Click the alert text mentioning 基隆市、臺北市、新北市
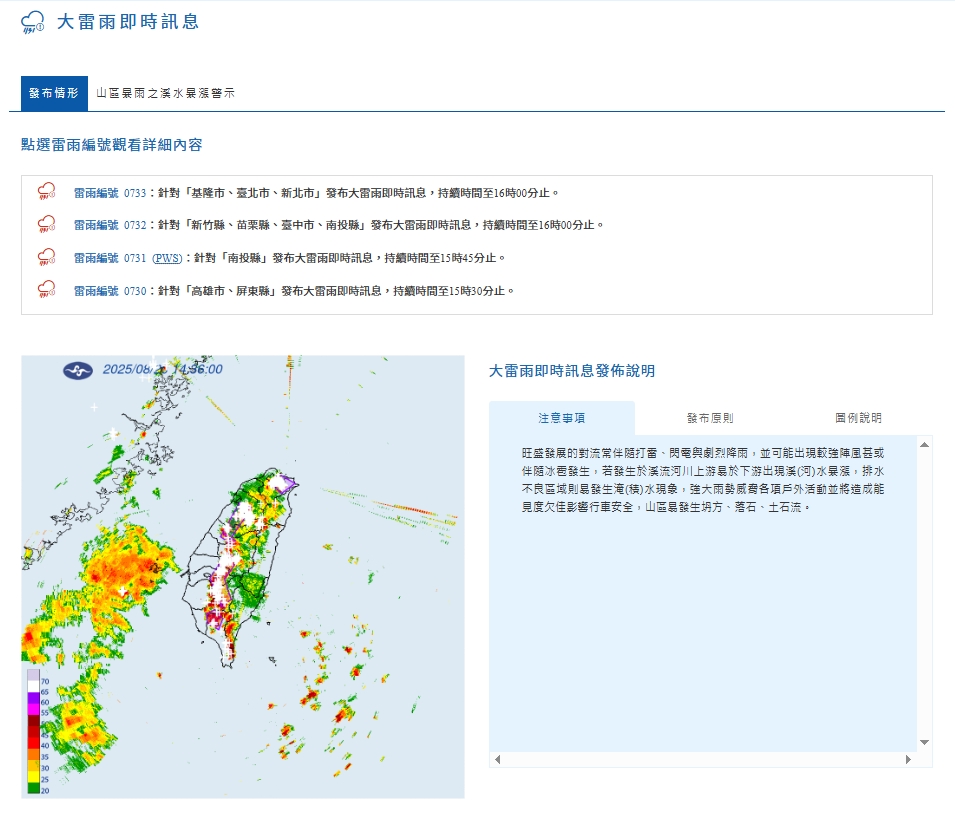This screenshot has width=955, height=813. 359,193
